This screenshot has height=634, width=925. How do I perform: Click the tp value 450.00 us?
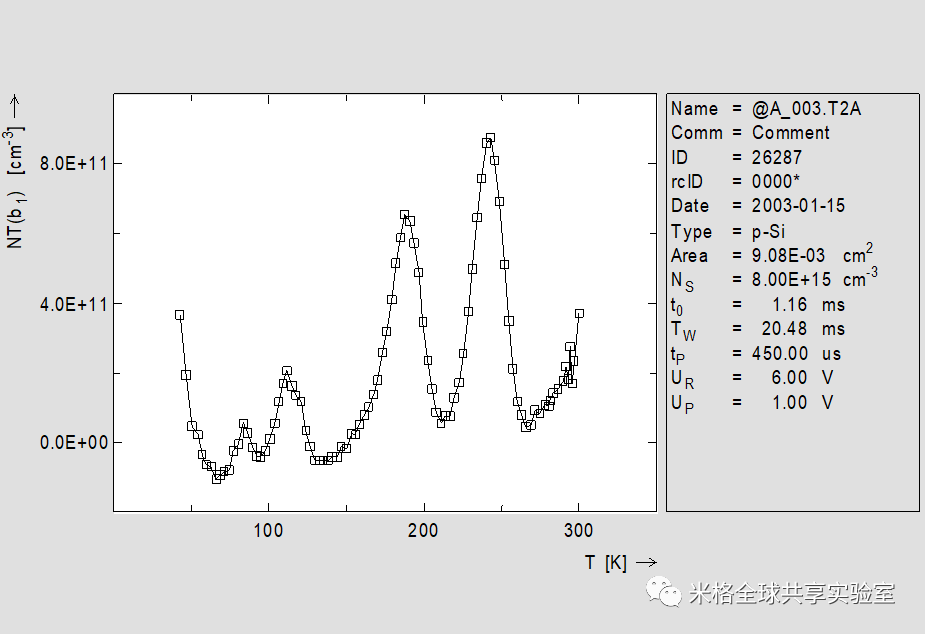pos(796,354)
